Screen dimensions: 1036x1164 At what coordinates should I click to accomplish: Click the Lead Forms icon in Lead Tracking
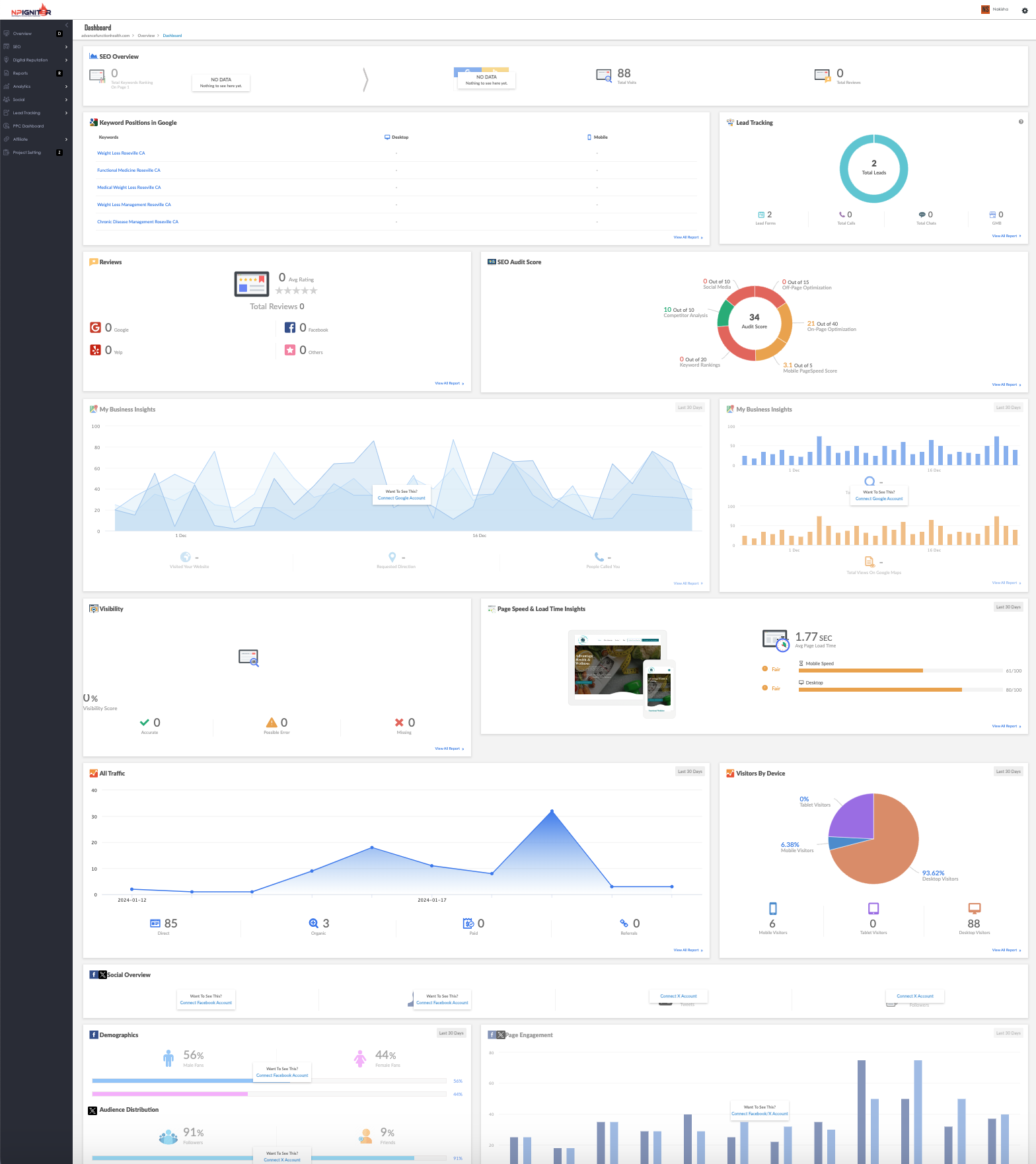click(x=761, y=215)
